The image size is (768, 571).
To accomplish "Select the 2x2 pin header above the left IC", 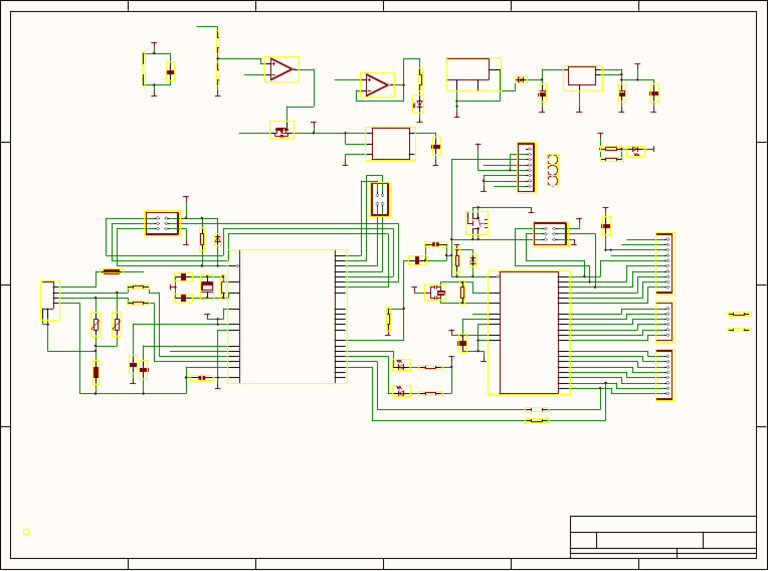I will [380, 199].
